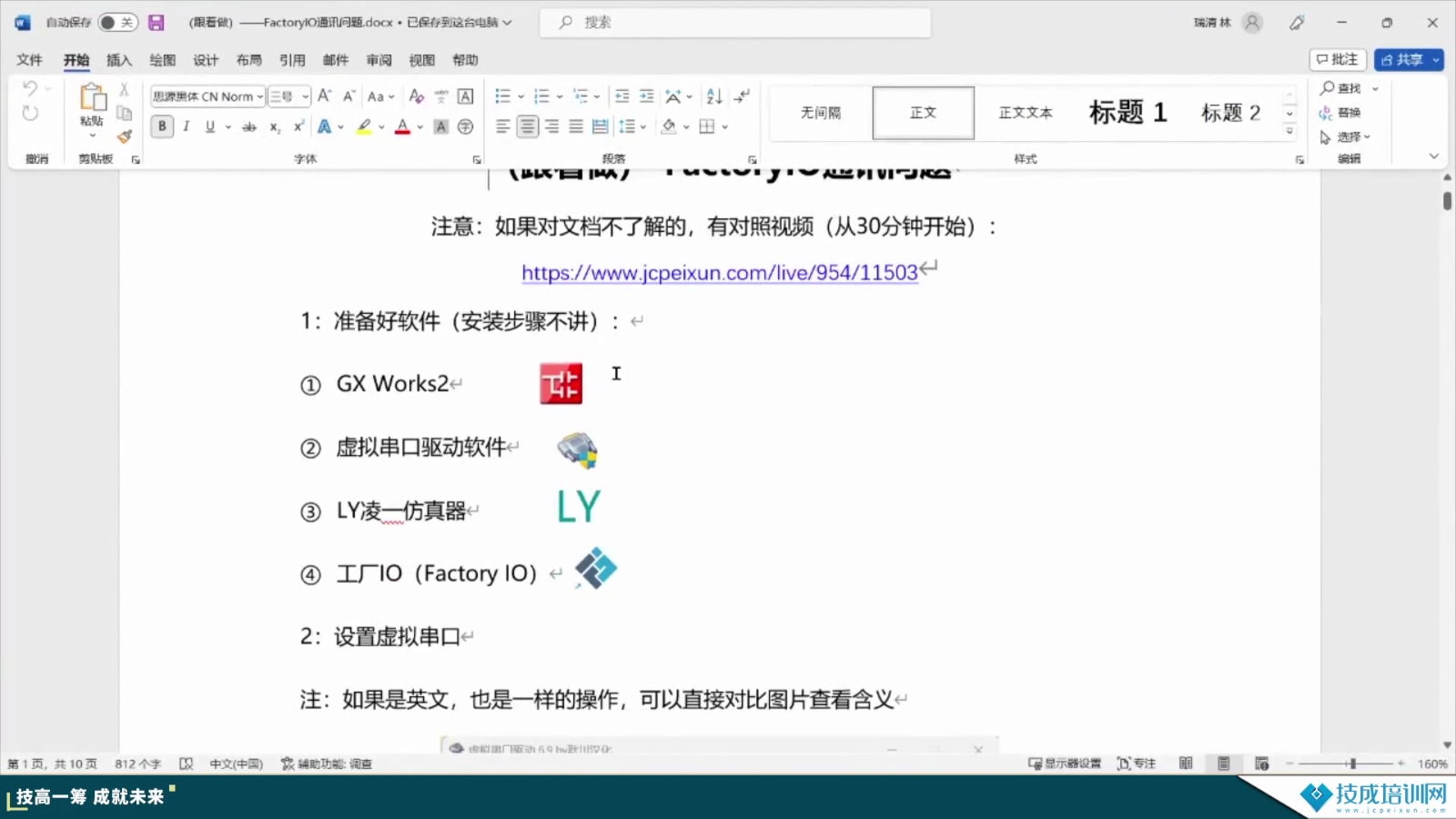The height and width of the screenshot is (819, 1456).
Task: Switch to Read Mode view icon
Action: [x=1186, y=763]
